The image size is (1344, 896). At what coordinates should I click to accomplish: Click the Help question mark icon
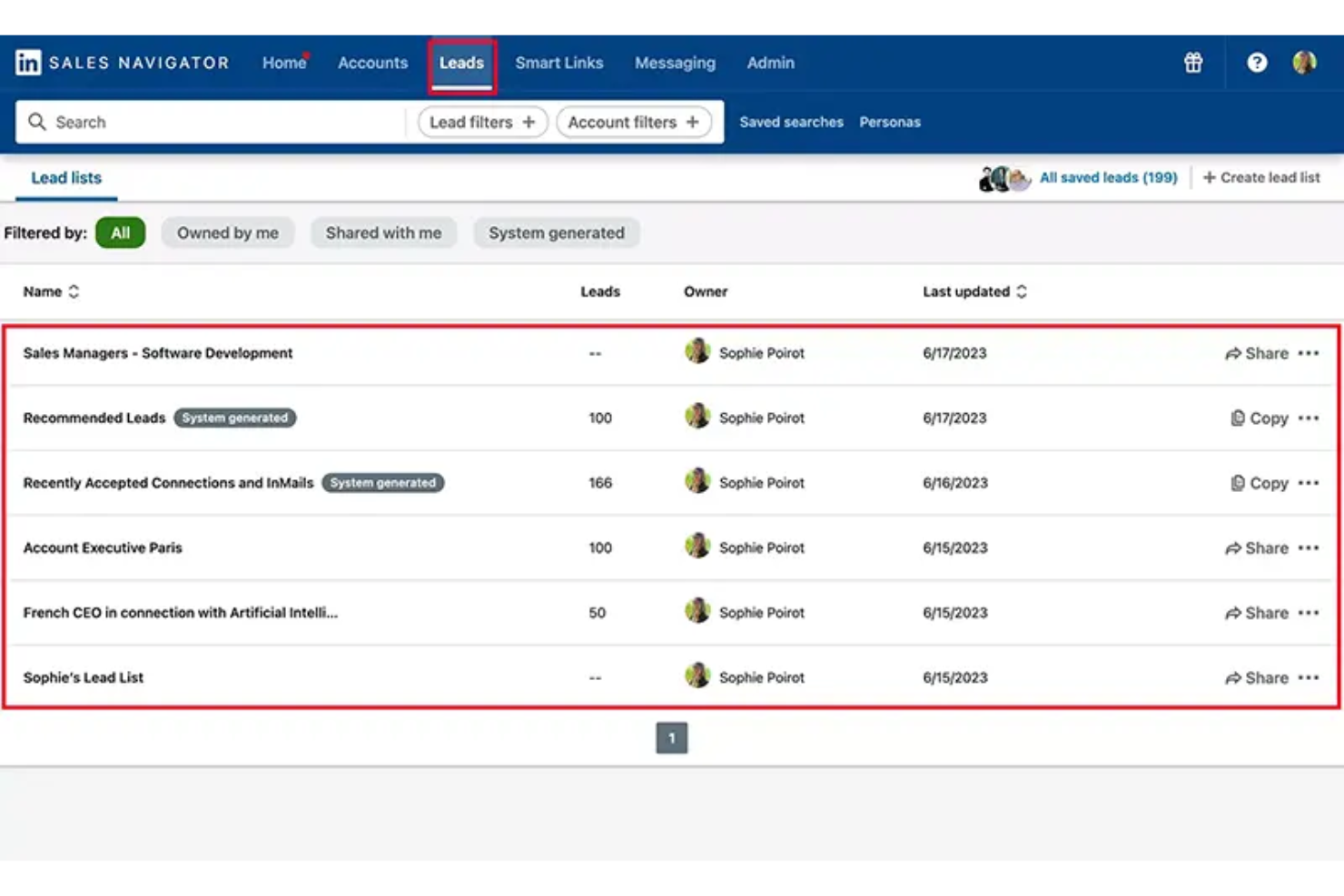tap(1257, 63)
